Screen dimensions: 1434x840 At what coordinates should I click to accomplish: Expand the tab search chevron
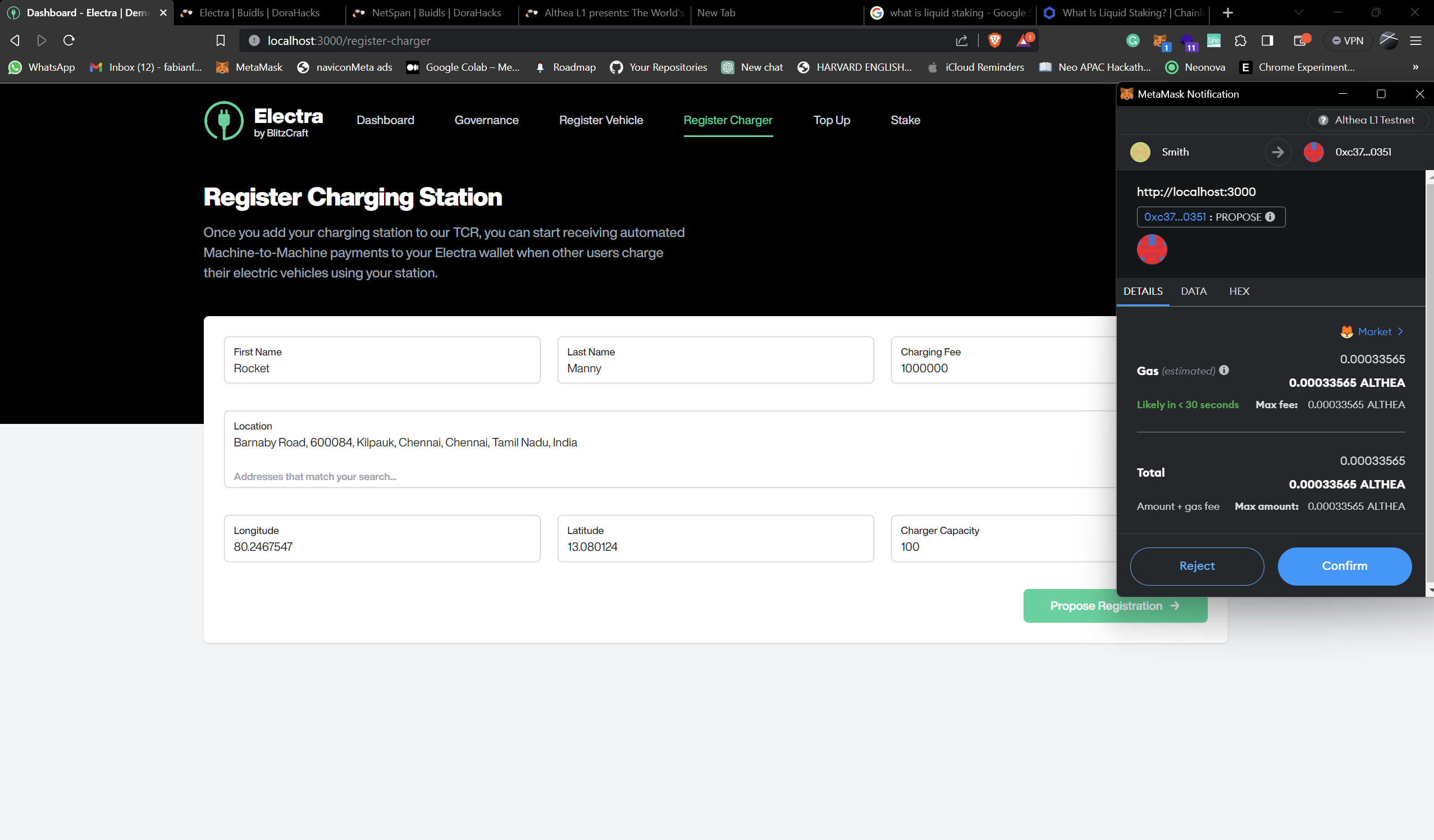tap(1299, 12)
